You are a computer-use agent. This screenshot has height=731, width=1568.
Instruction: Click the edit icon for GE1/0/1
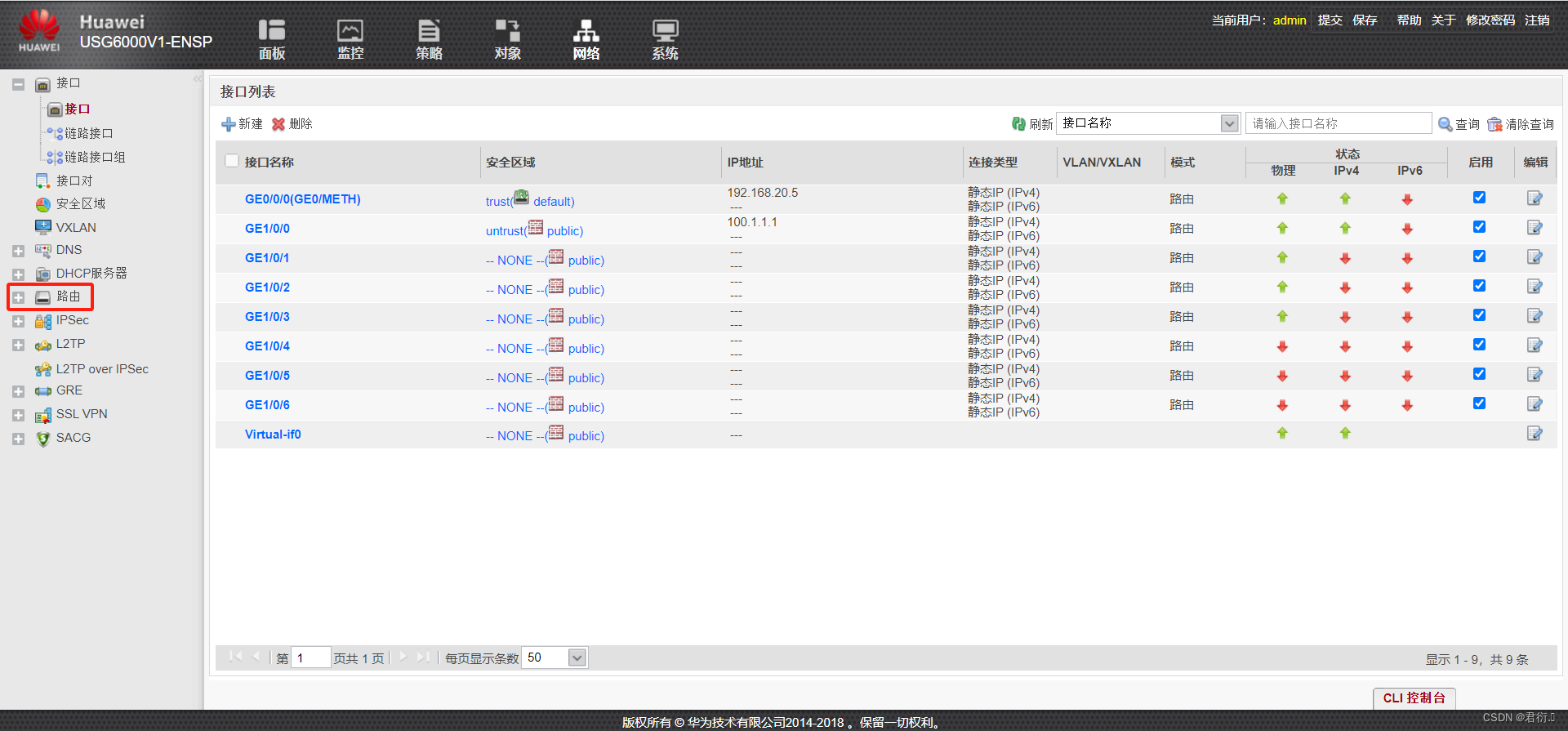coord(1535,257)
